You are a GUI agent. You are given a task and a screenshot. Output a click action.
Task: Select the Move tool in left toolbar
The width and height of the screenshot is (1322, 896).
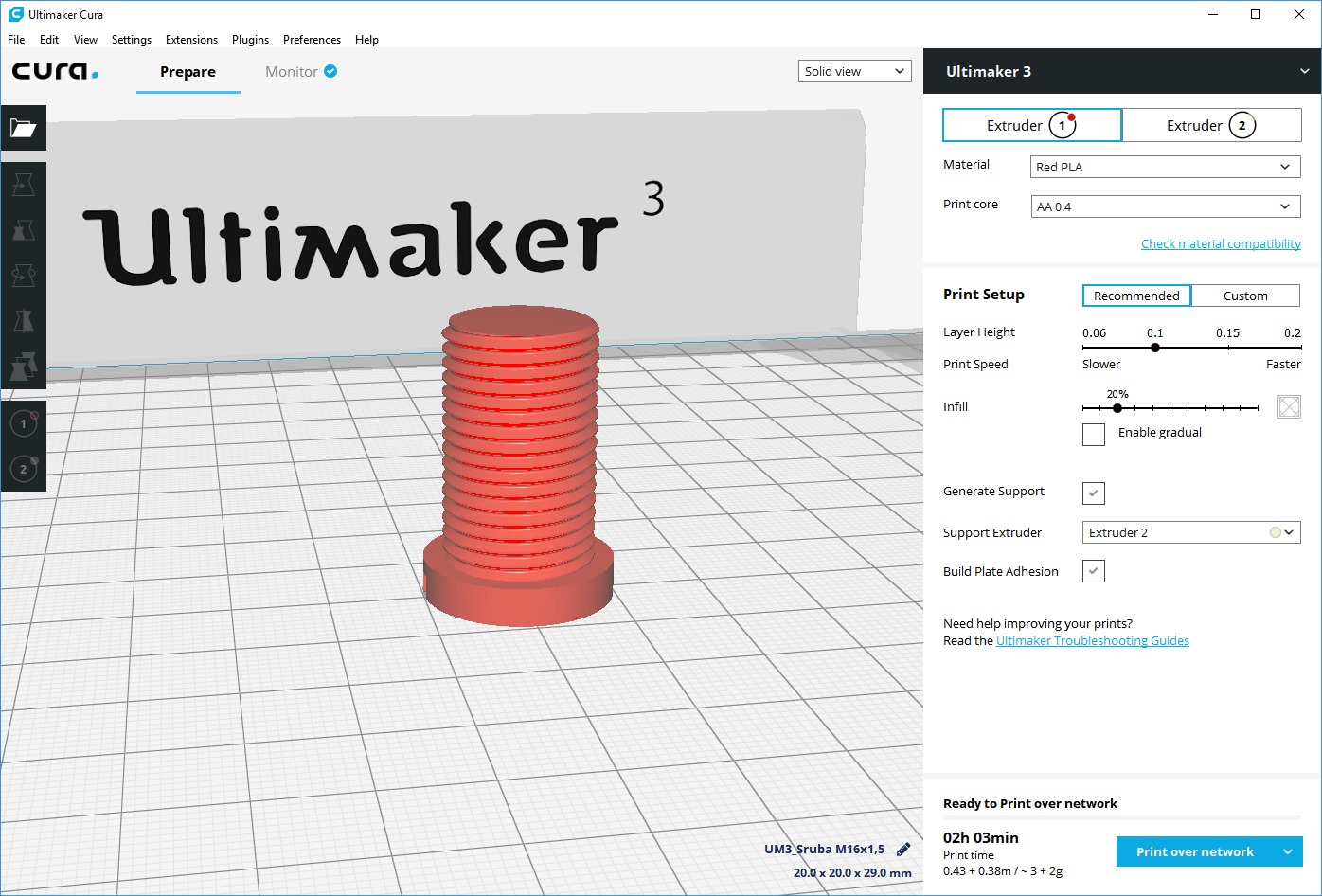(23, 184)
